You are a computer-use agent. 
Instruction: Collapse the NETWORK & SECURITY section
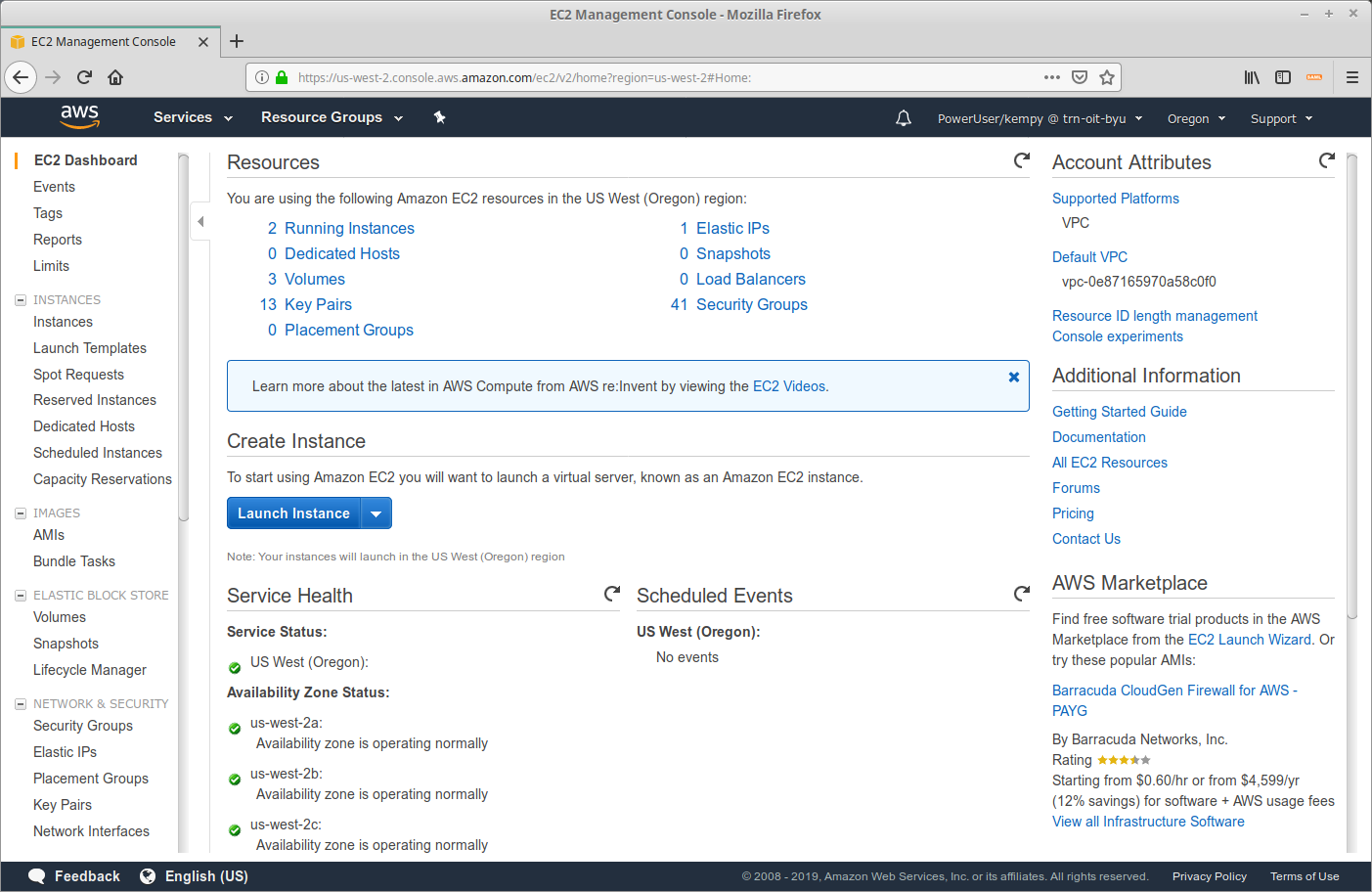coord(21,704)
